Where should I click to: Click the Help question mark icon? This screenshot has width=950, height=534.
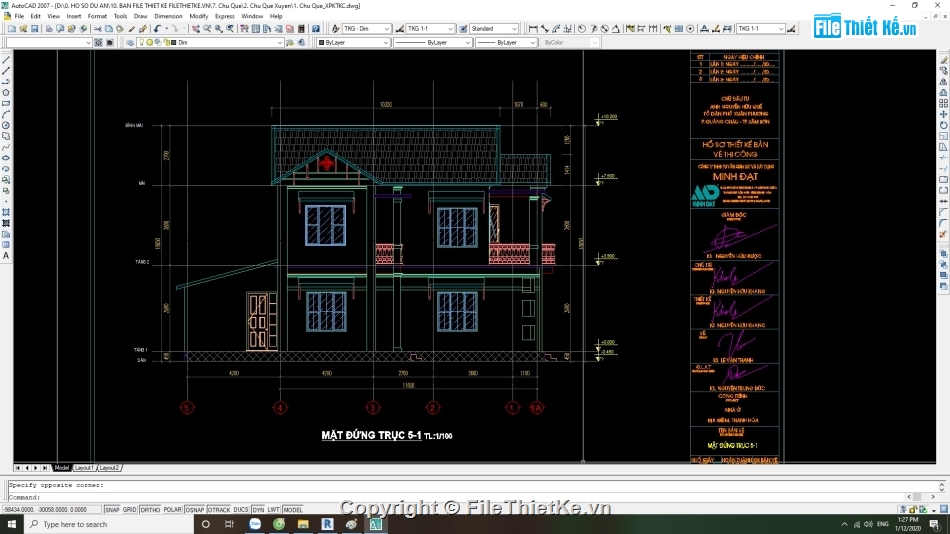(x=316, y=28)
